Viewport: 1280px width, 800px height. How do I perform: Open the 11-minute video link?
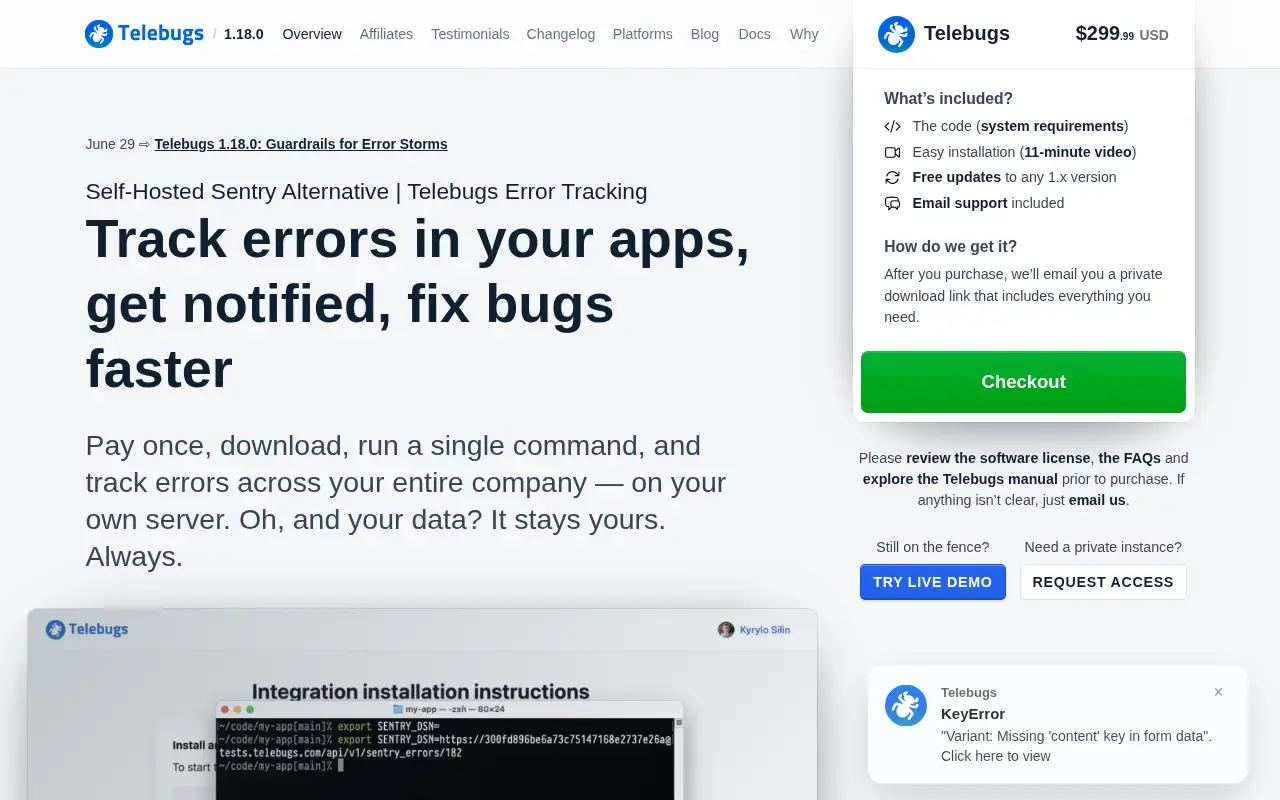[x=1078, y=152]
